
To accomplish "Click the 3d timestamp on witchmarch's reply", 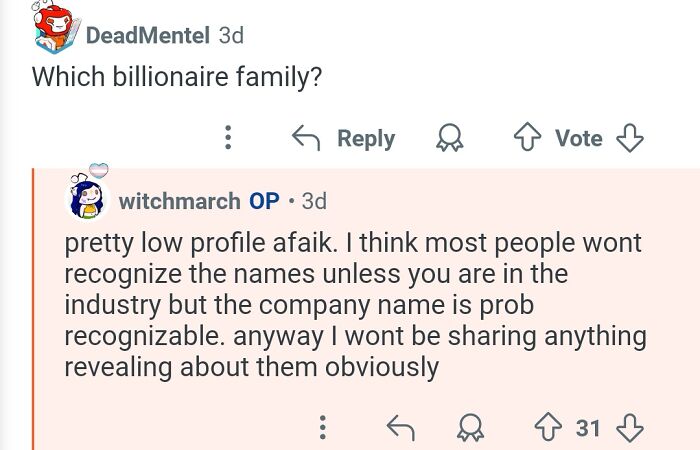I will 314,200.
